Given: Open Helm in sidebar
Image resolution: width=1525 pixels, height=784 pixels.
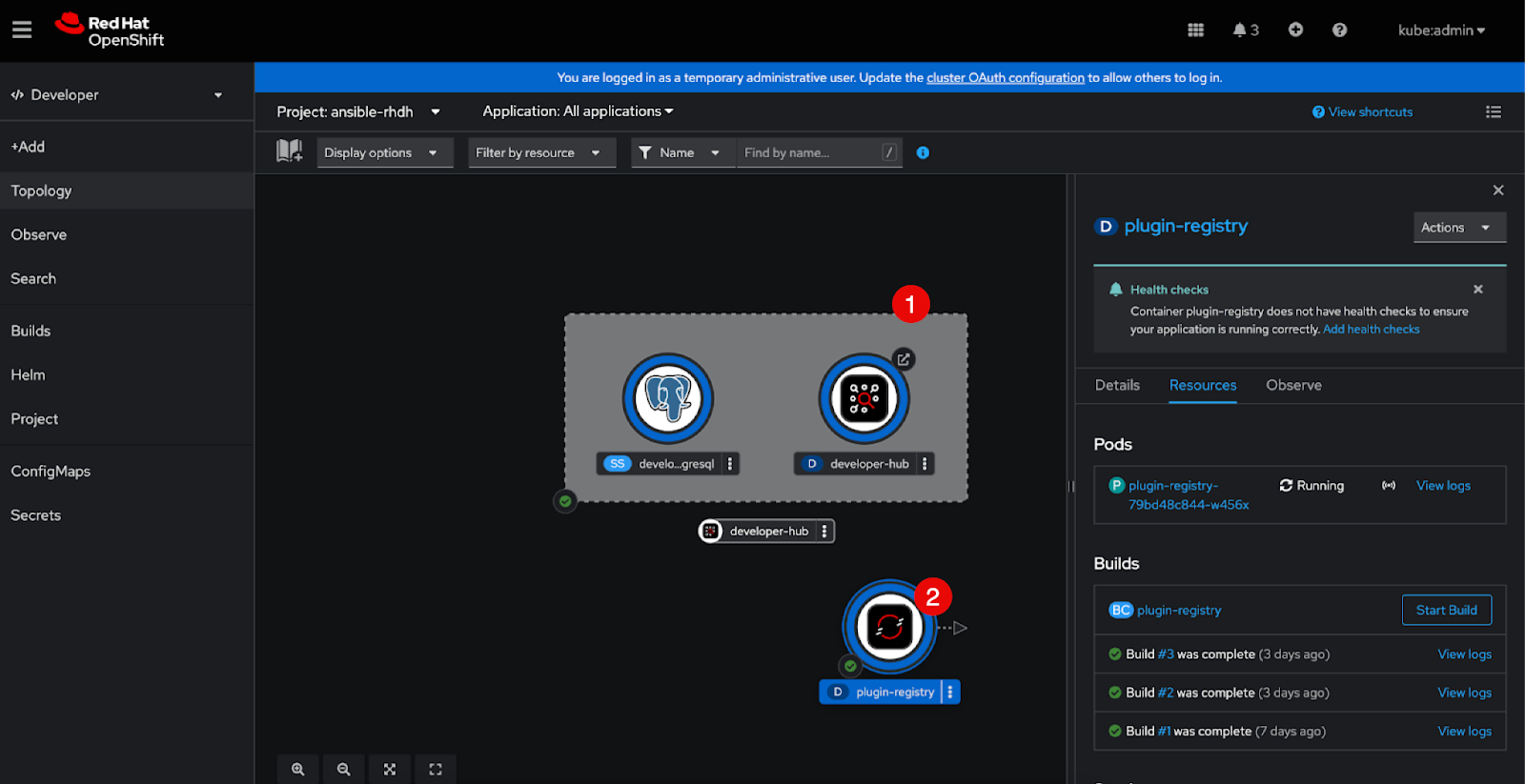Looking at the screenshot, I should (x=127, y=374).
